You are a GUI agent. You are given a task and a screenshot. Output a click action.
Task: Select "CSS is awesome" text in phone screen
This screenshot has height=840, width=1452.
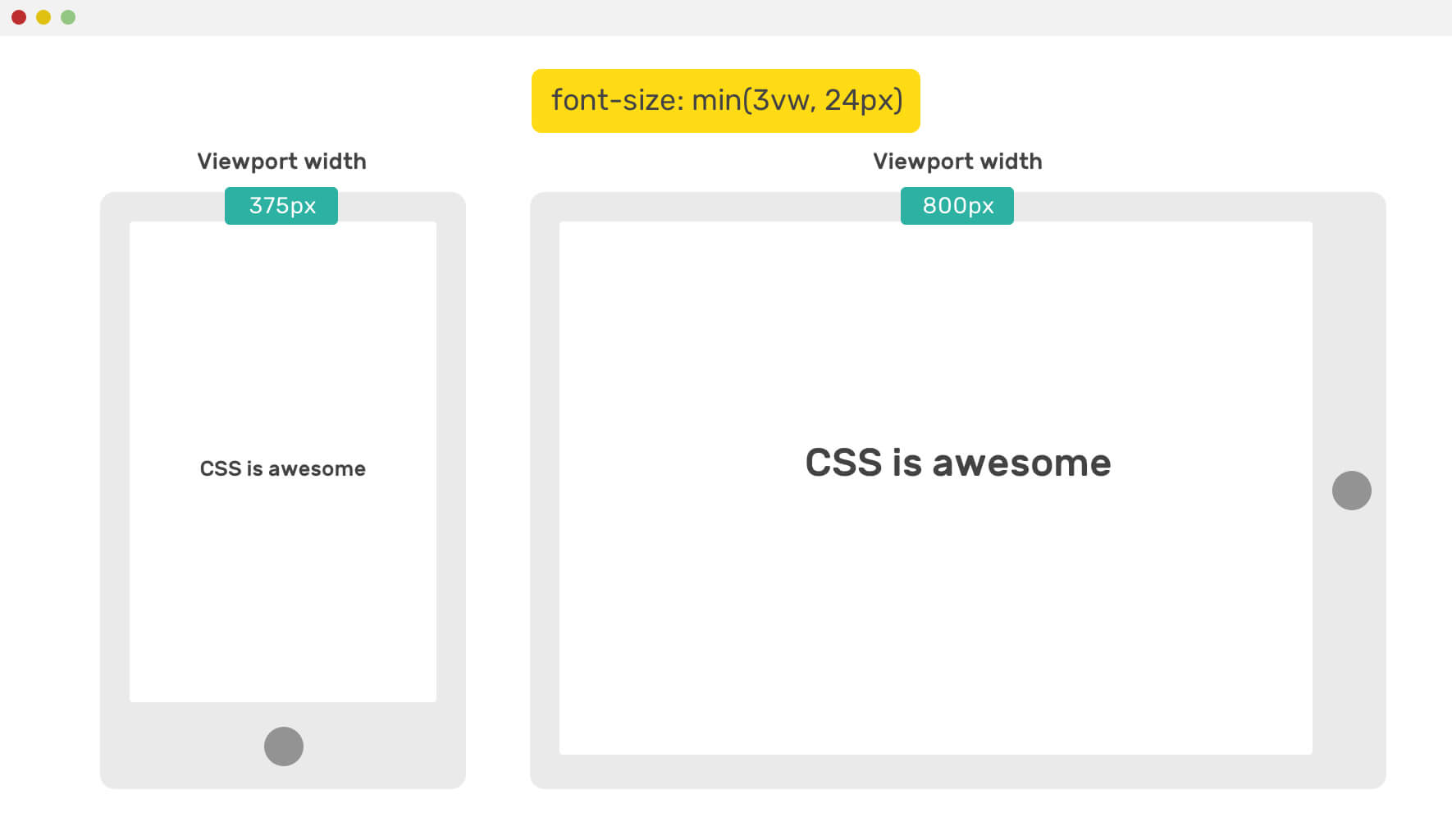(x=282, y=468)
